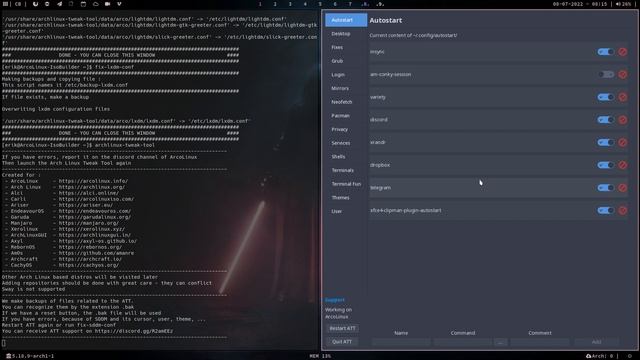Open the Services sidebar tab
The width and height of the screenshot is (640, 360).
pyautogui.click(x=346, y=143)
